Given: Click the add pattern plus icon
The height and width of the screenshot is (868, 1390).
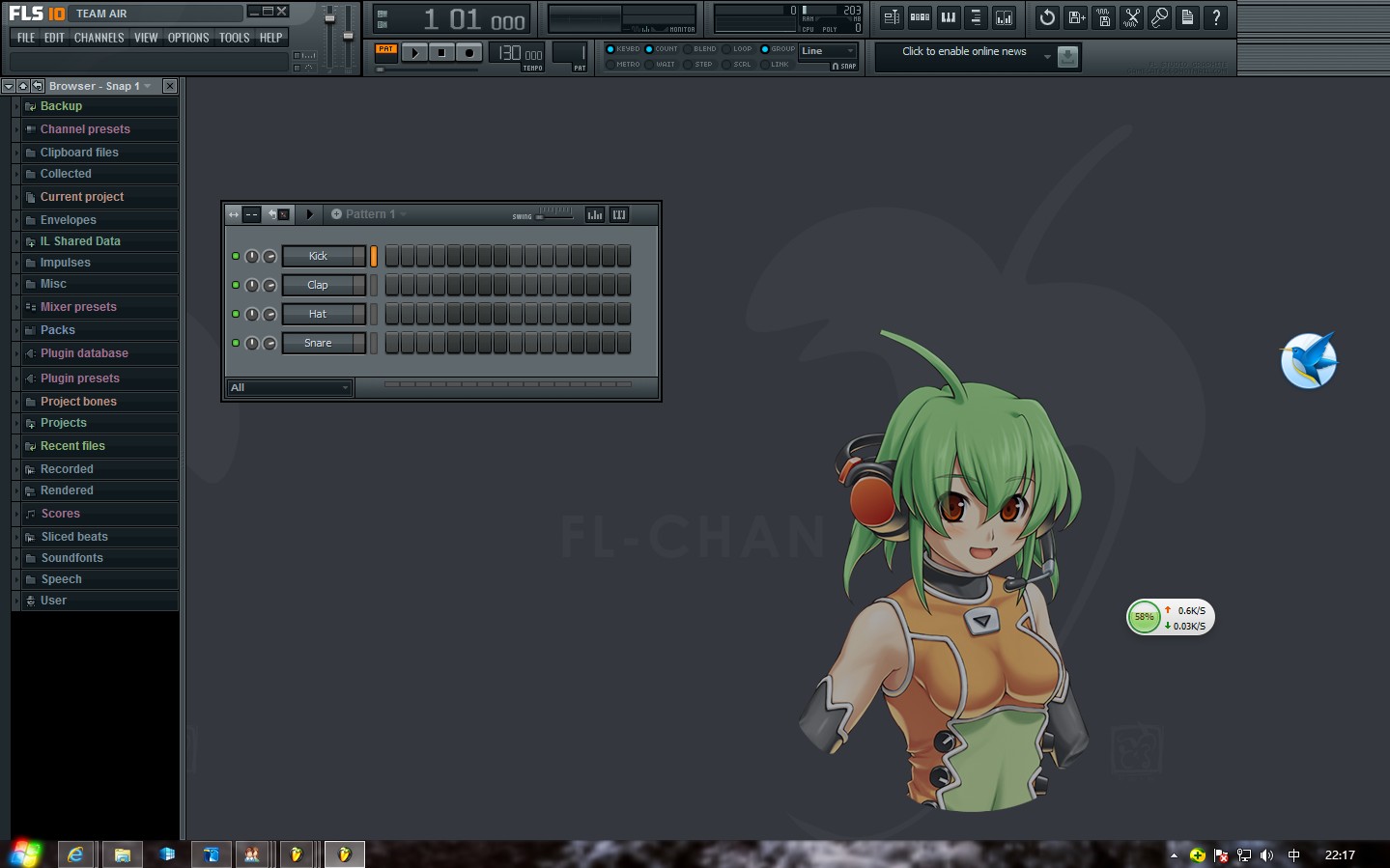Looking at the screenshot, I should point(336,214).
